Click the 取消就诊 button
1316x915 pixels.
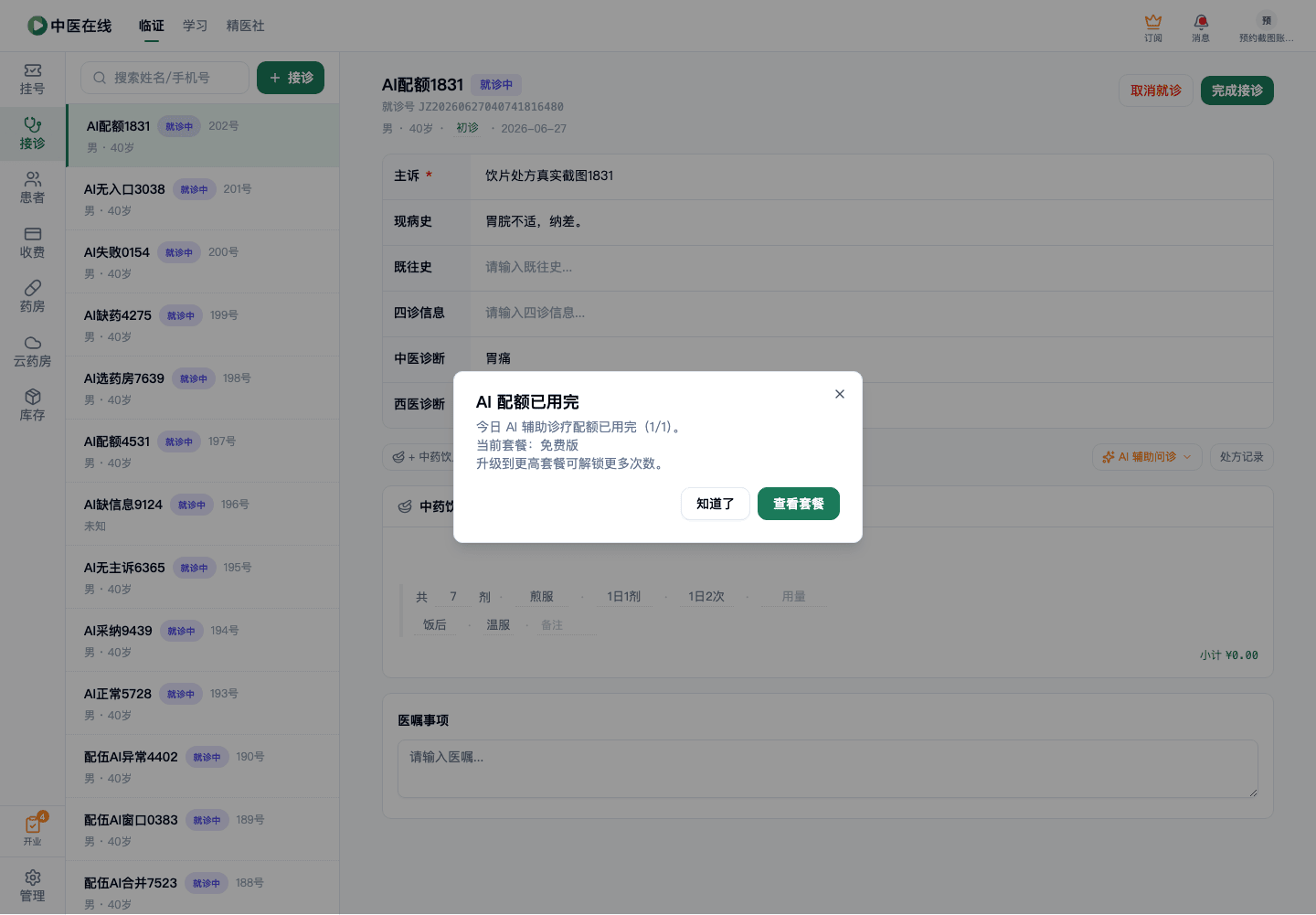click(x=1156, y=90)
